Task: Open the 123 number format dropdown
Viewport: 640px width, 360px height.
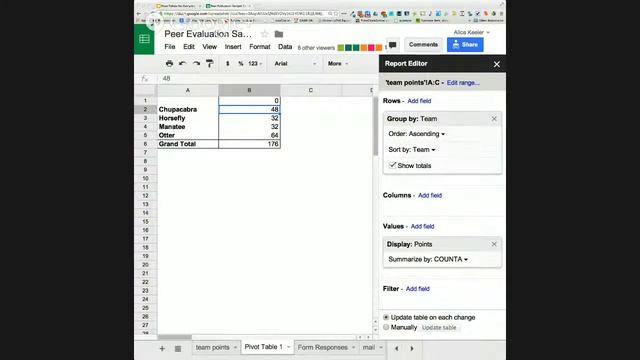Action: pyautogui.click(x=255, y=64)
